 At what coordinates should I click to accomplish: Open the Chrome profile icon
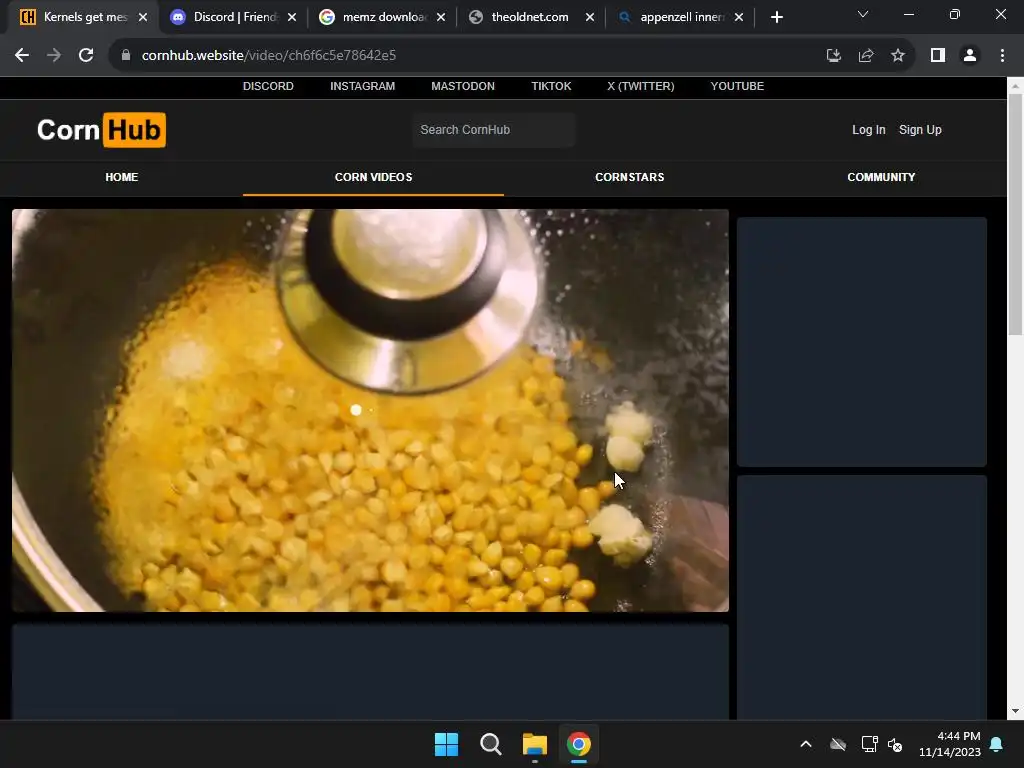(x=970, y=56)
